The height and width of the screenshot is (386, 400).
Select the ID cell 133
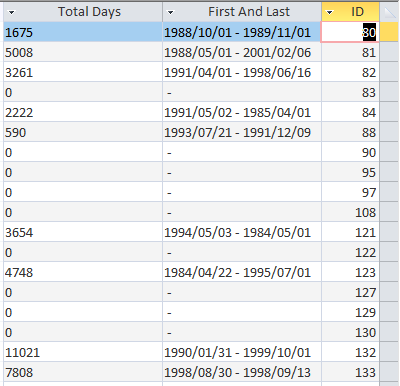[350, 372]
